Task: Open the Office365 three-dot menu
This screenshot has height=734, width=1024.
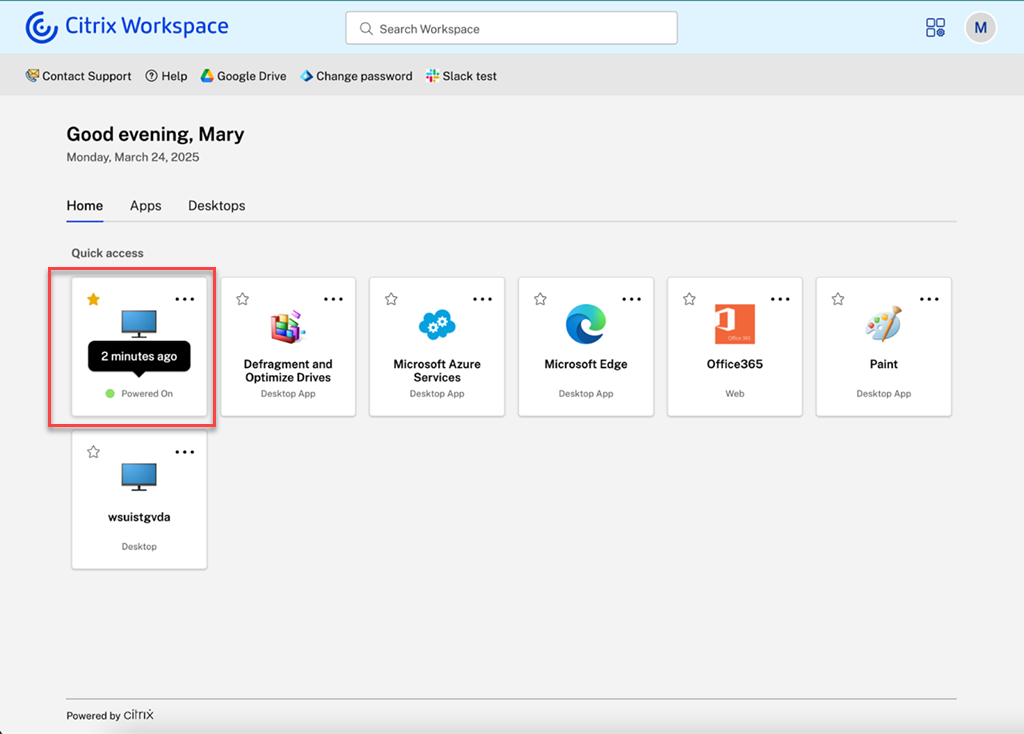Action: (780, 298)
